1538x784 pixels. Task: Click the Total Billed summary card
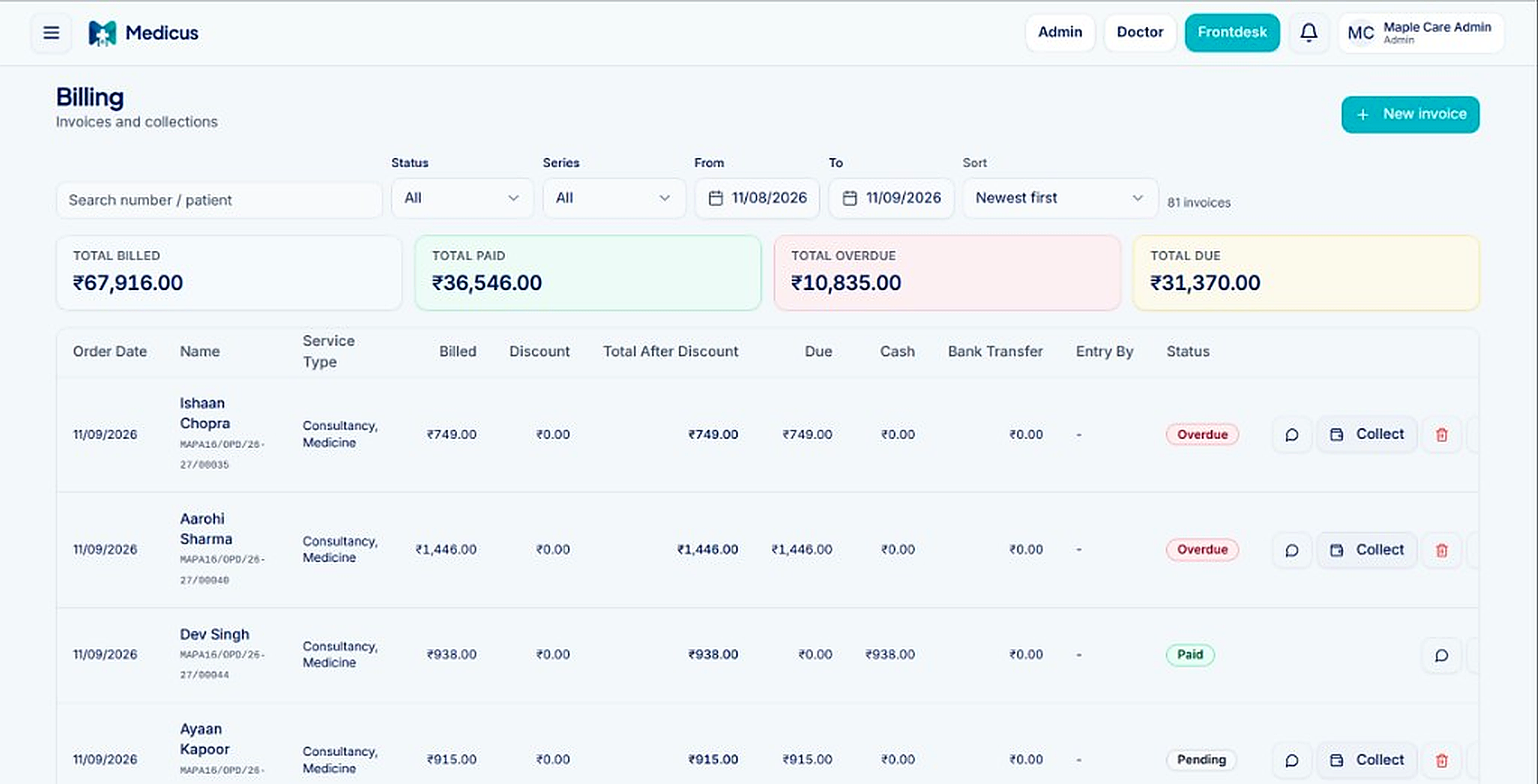coord(229,273)
